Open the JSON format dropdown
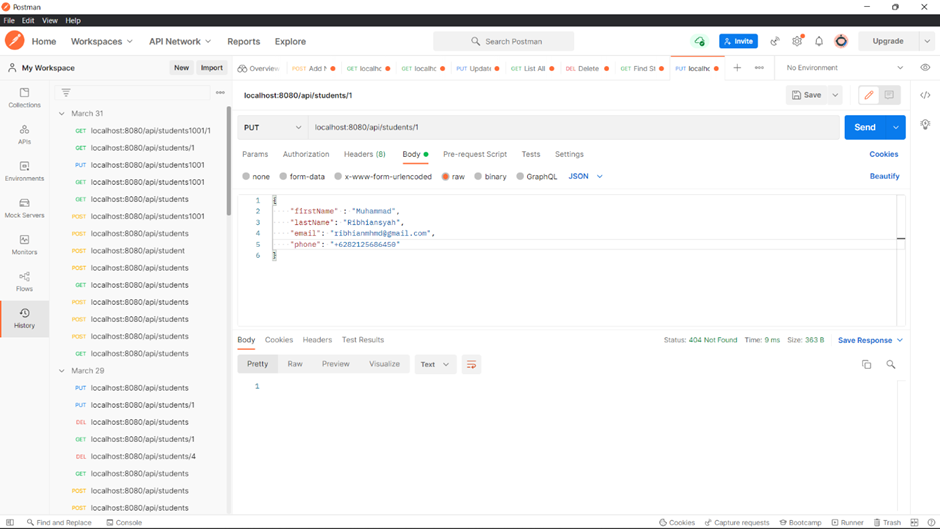The height and width of the screenshot is (529, 940). pyautogui.click(x=585, y=176)
